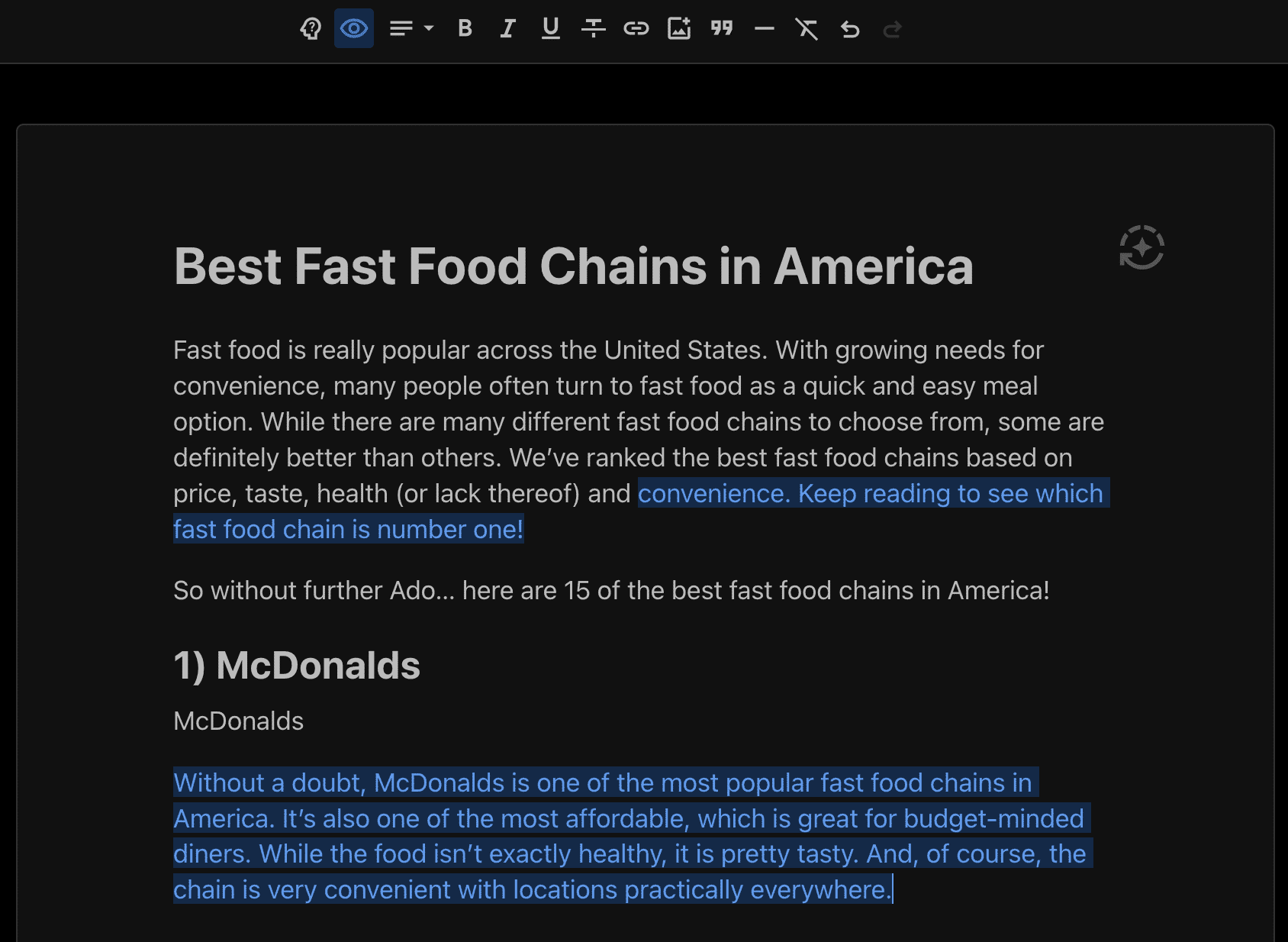The height and width of the screenshot is (942, 1288).
Task: Insert a horizontal divider line
Action: pyautogui.click(x=764, y=29)
